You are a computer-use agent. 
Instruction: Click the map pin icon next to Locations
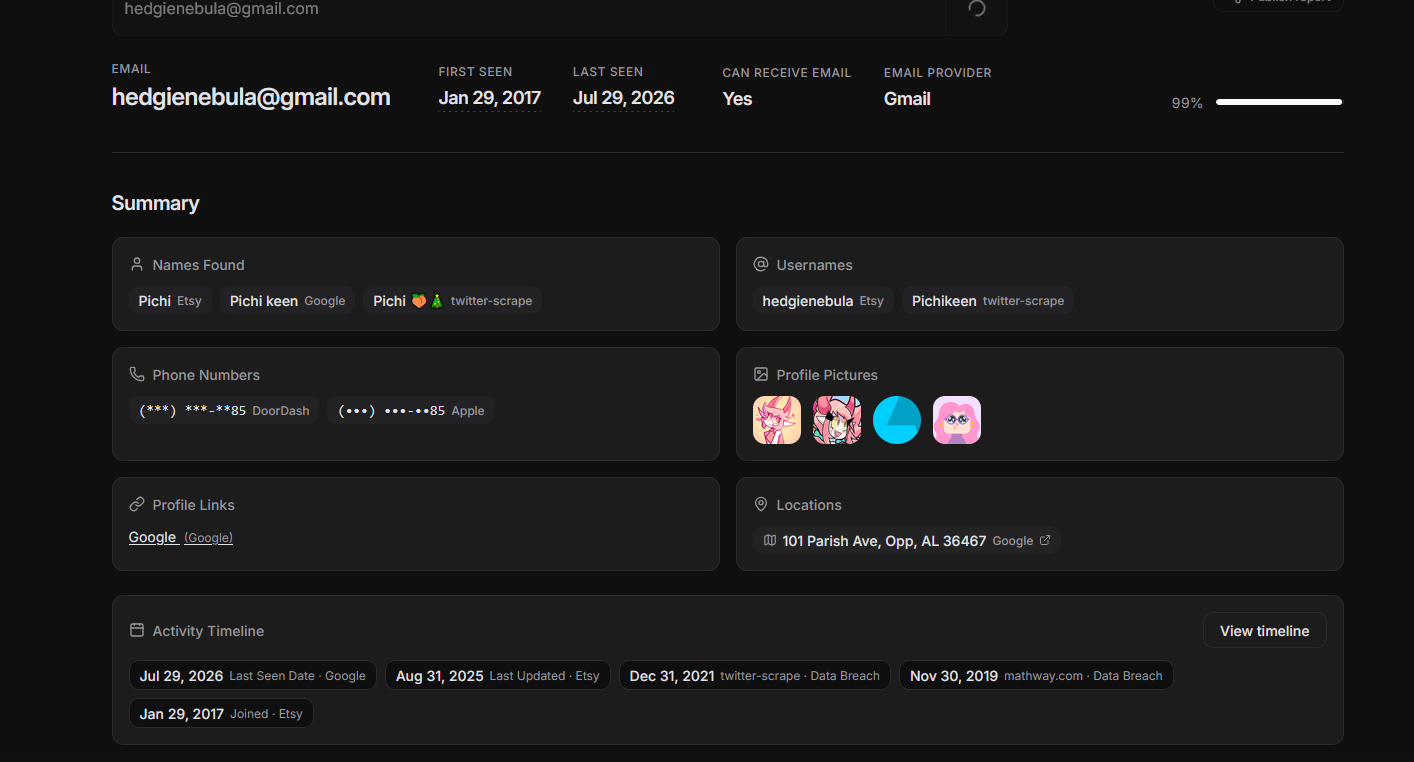(x=761, y=505)
